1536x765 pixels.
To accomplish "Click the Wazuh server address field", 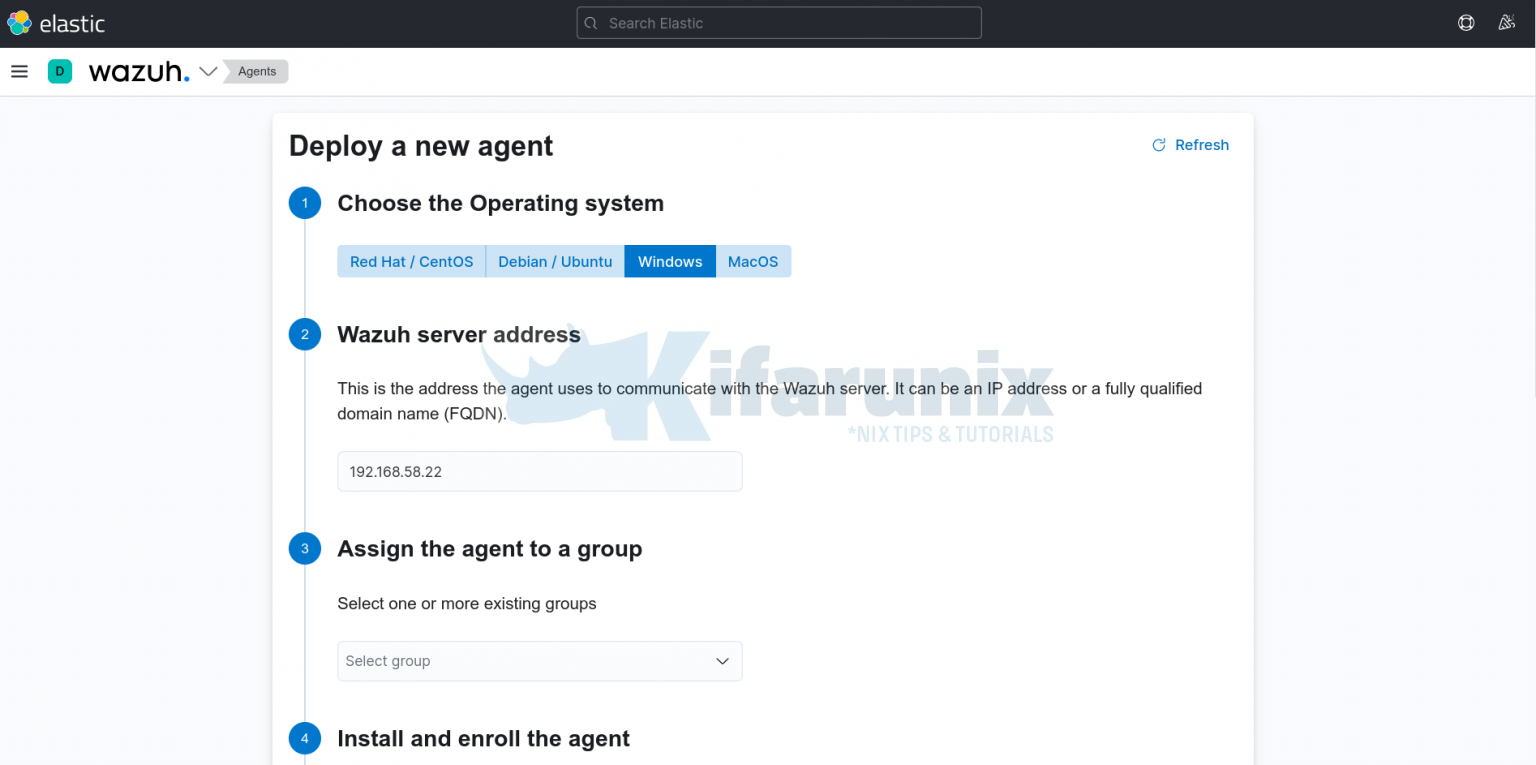I will pyautogui.click(x=539, y=471).
